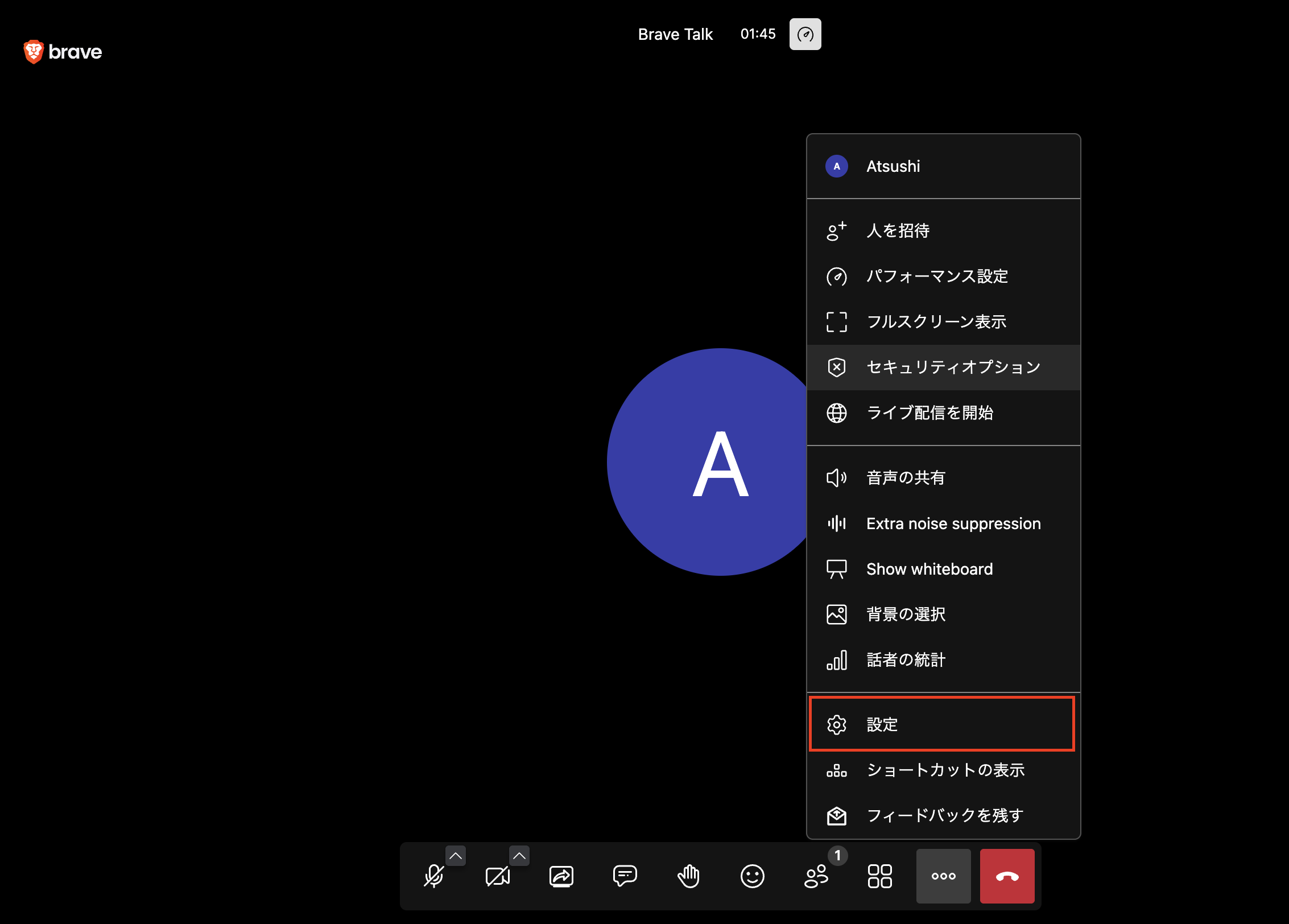Select 音声の共有
The height and width of the screenshot is (924, 1289).
point(944,478)
